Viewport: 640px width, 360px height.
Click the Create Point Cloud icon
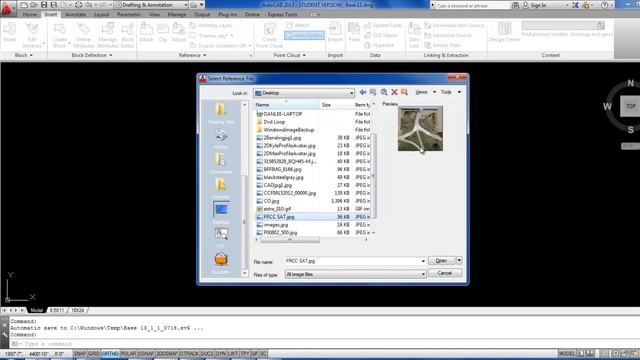coord(269,35)
